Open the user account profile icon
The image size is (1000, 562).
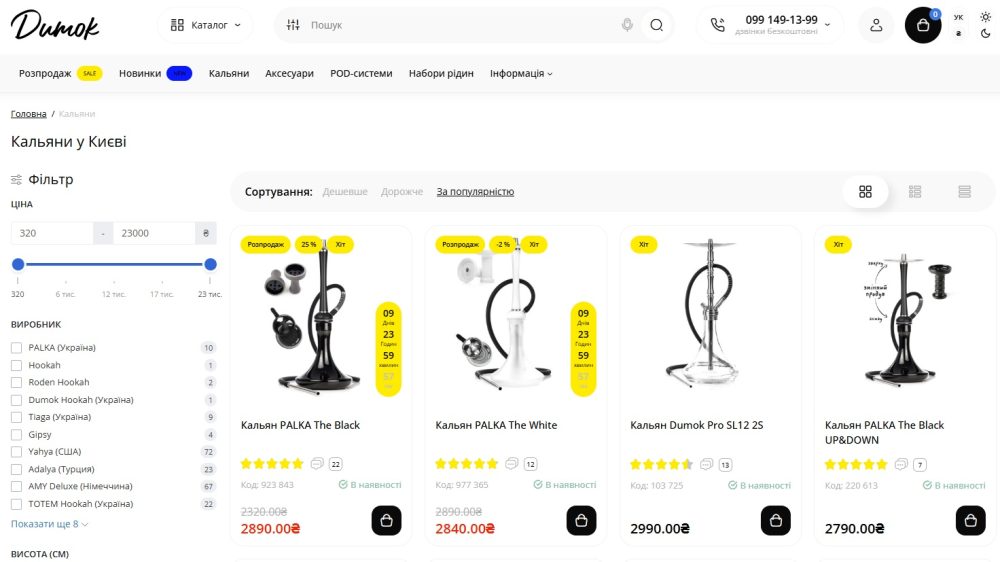[876, 25]
